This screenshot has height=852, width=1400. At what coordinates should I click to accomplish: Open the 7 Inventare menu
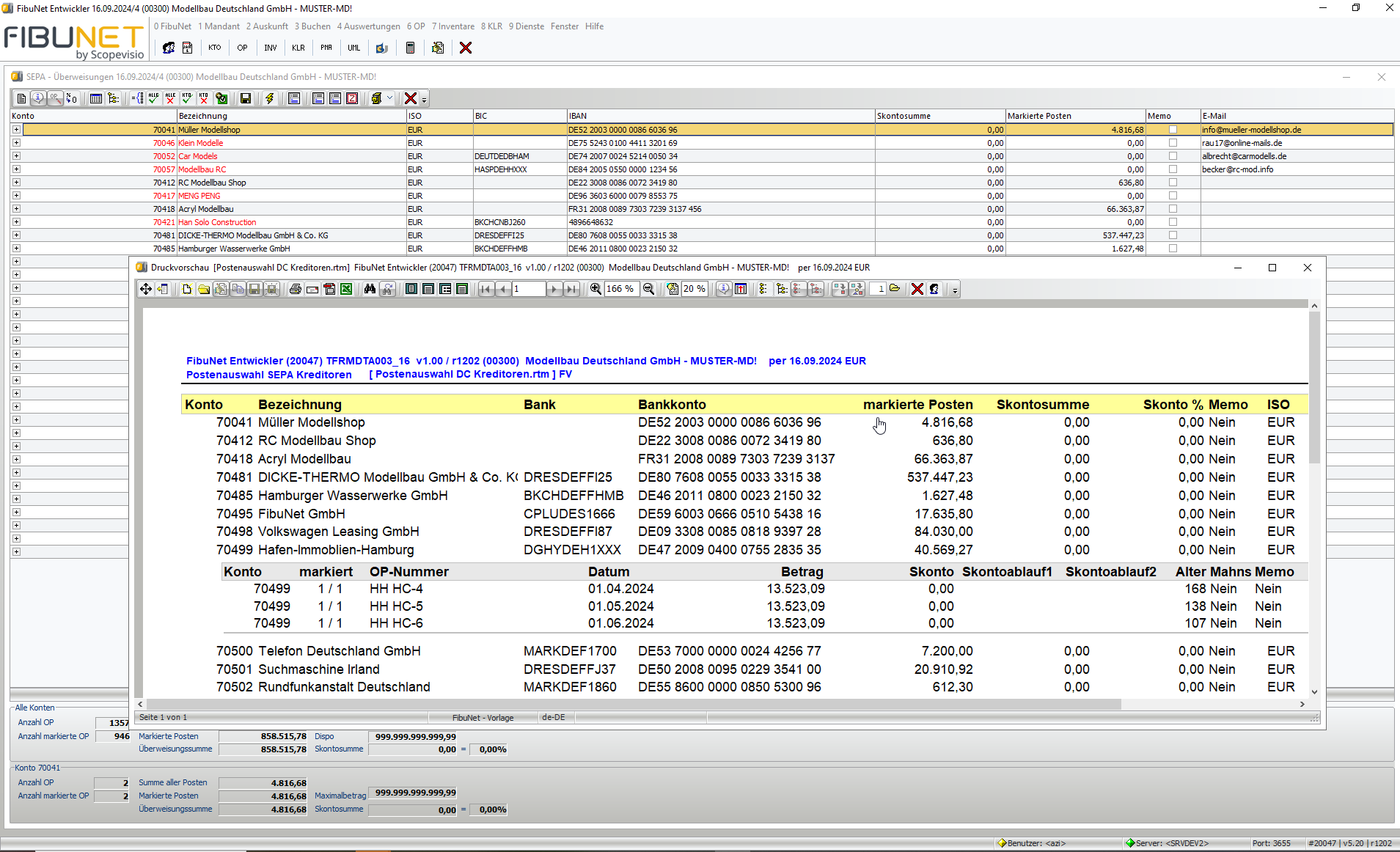click(453, 26)
